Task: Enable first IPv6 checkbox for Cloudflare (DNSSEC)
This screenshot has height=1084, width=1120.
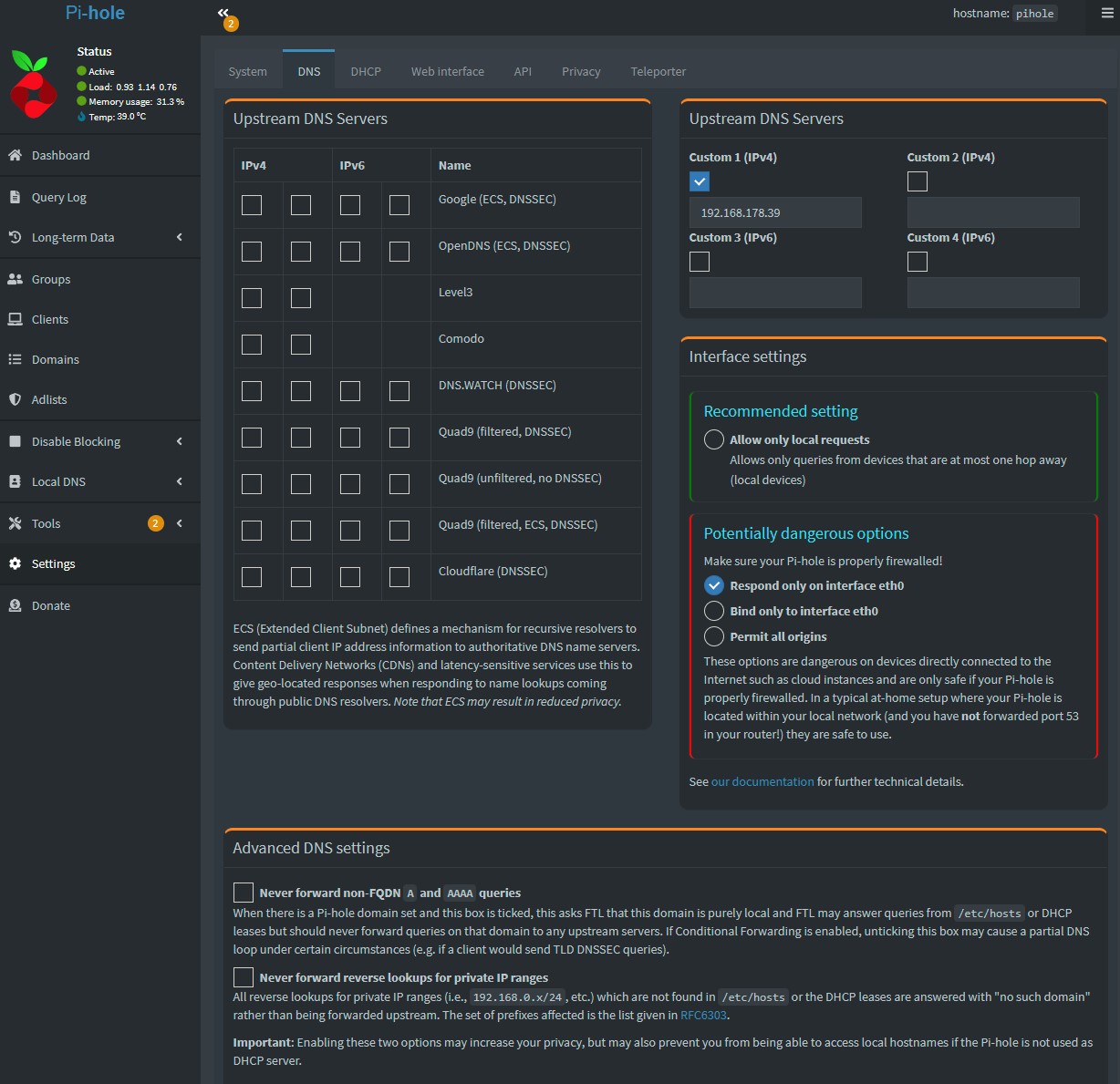Action: pos(350,577)
